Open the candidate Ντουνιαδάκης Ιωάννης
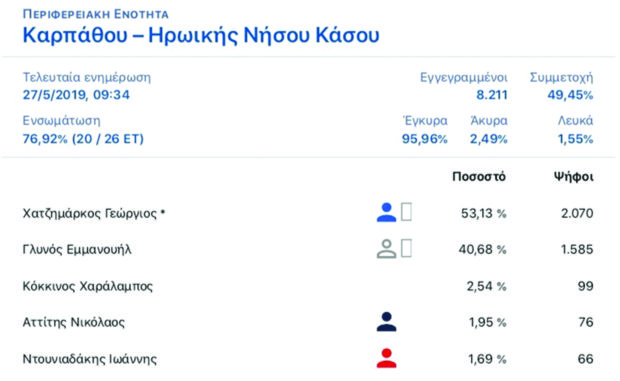 click(x=90, y=359)
